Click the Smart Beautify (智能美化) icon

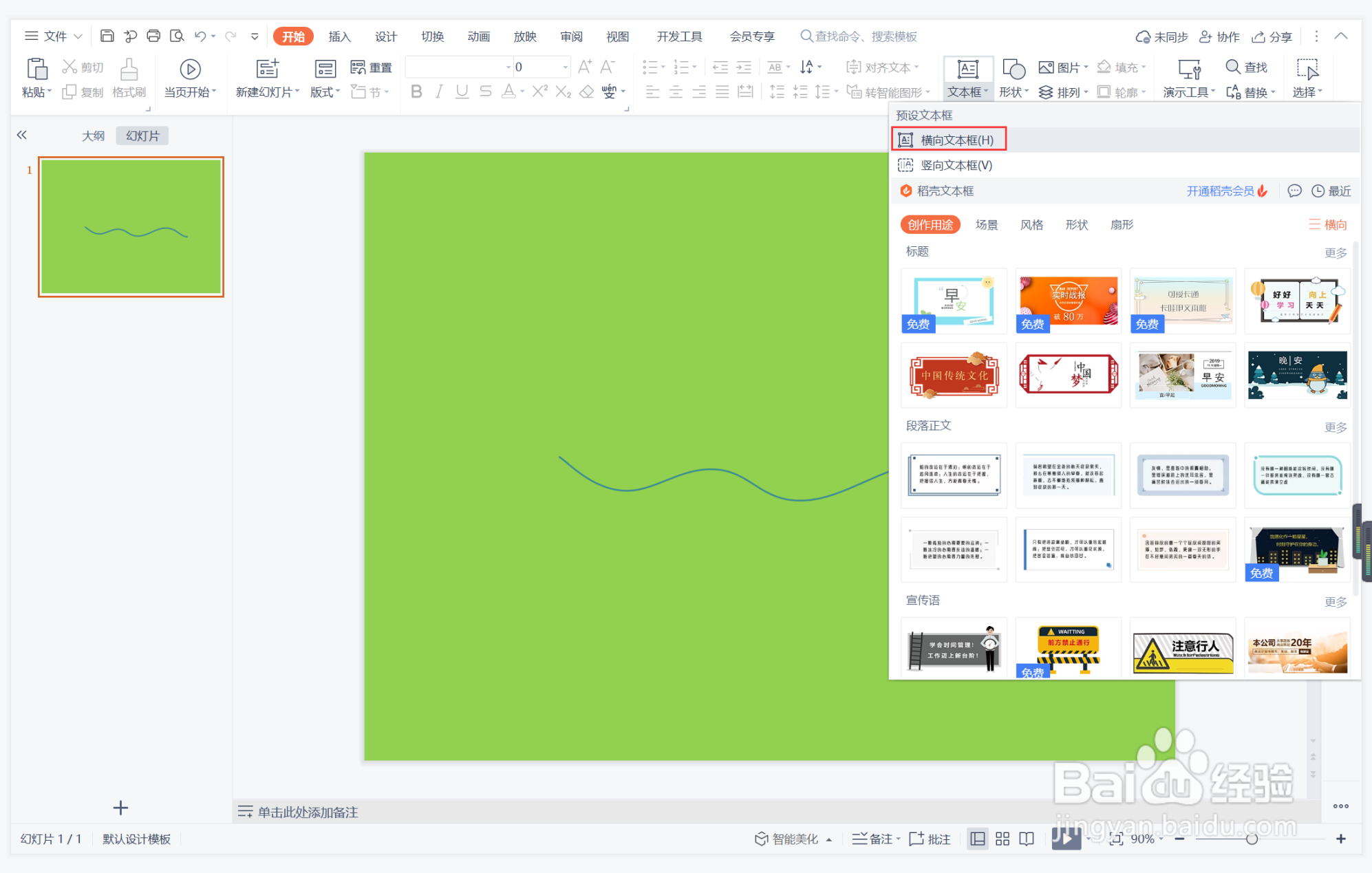coord(761,839)
